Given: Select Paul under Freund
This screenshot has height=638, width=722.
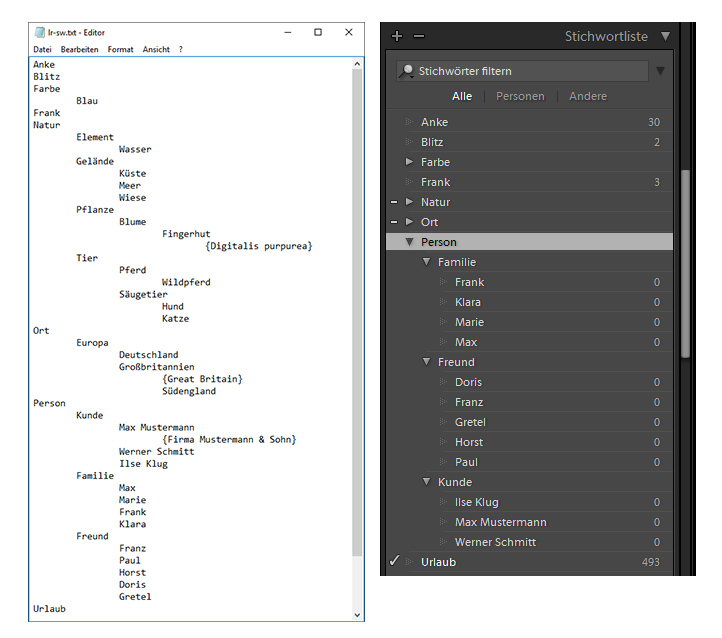Looking at the screenshot, I should pos(530,462).
